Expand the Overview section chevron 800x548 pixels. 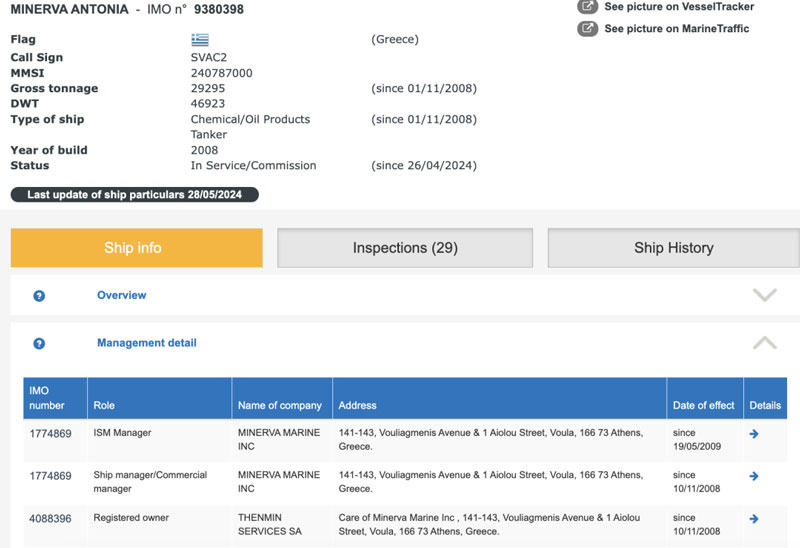coord(765,295)
